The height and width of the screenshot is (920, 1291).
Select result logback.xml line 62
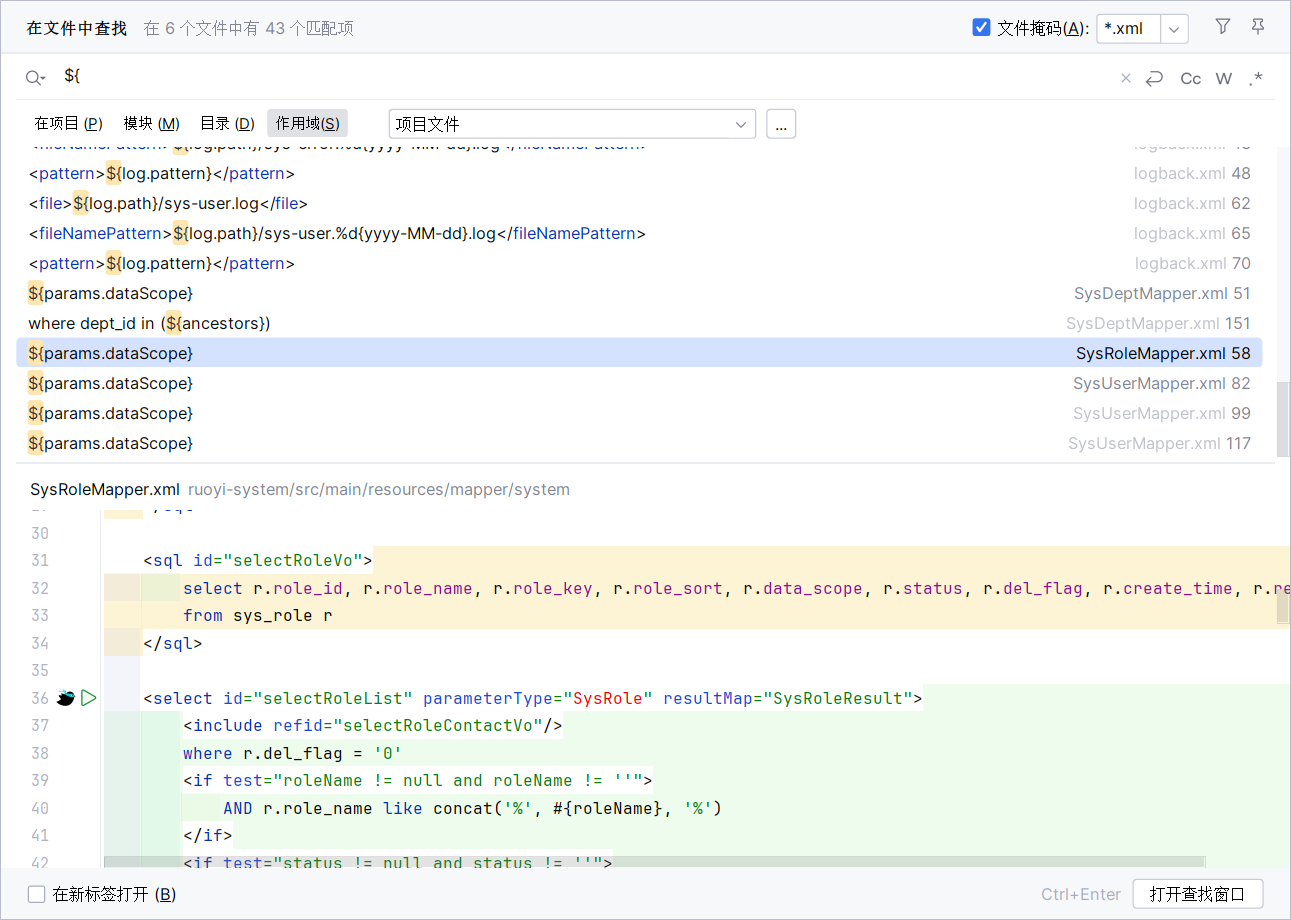[x=640, y=203]
